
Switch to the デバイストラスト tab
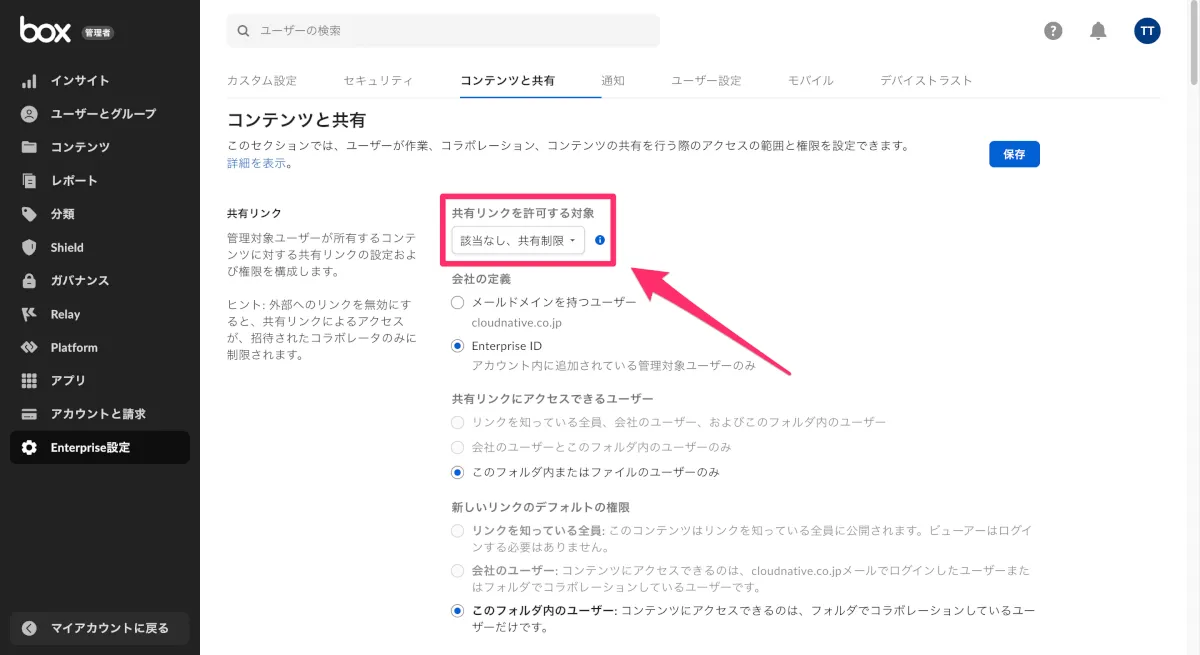[x=926, y=80]
